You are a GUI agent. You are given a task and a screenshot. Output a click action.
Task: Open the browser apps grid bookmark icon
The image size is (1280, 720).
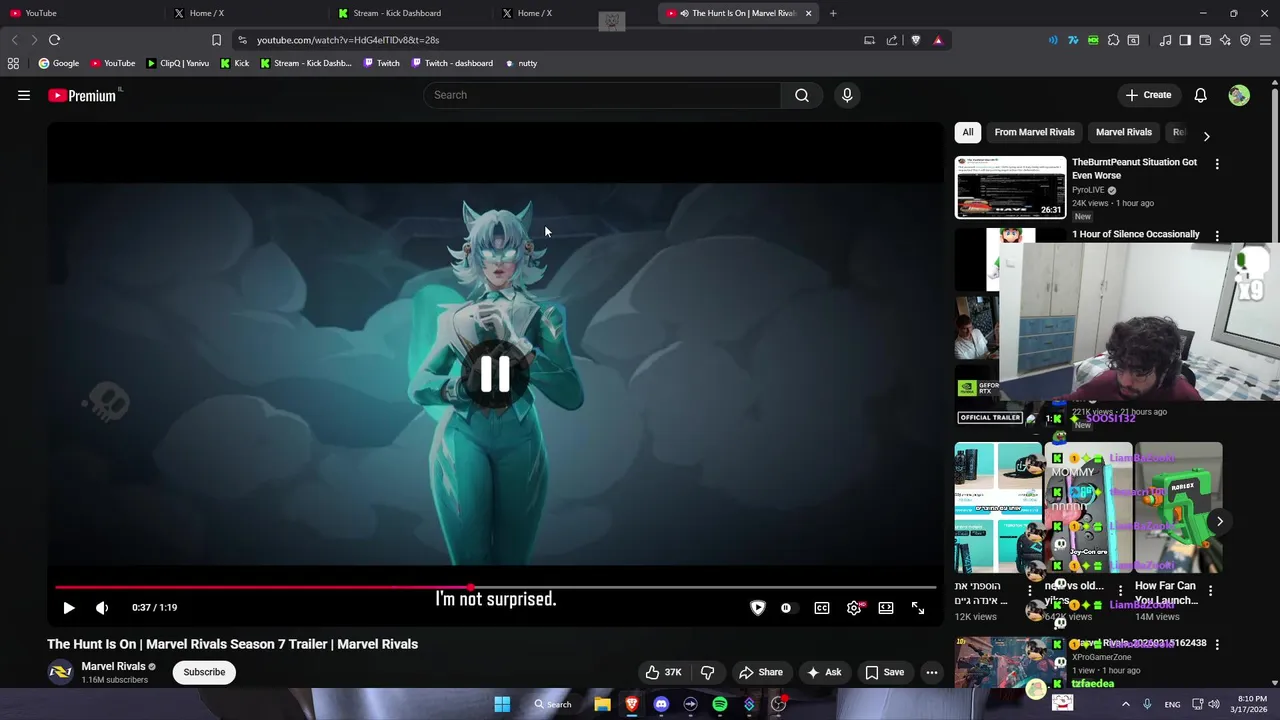[13, 63]
